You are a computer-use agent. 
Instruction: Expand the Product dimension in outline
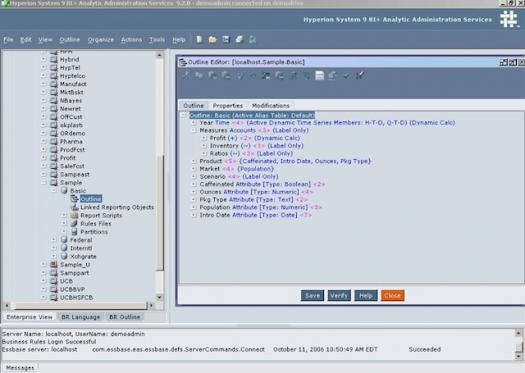[194, 161]
